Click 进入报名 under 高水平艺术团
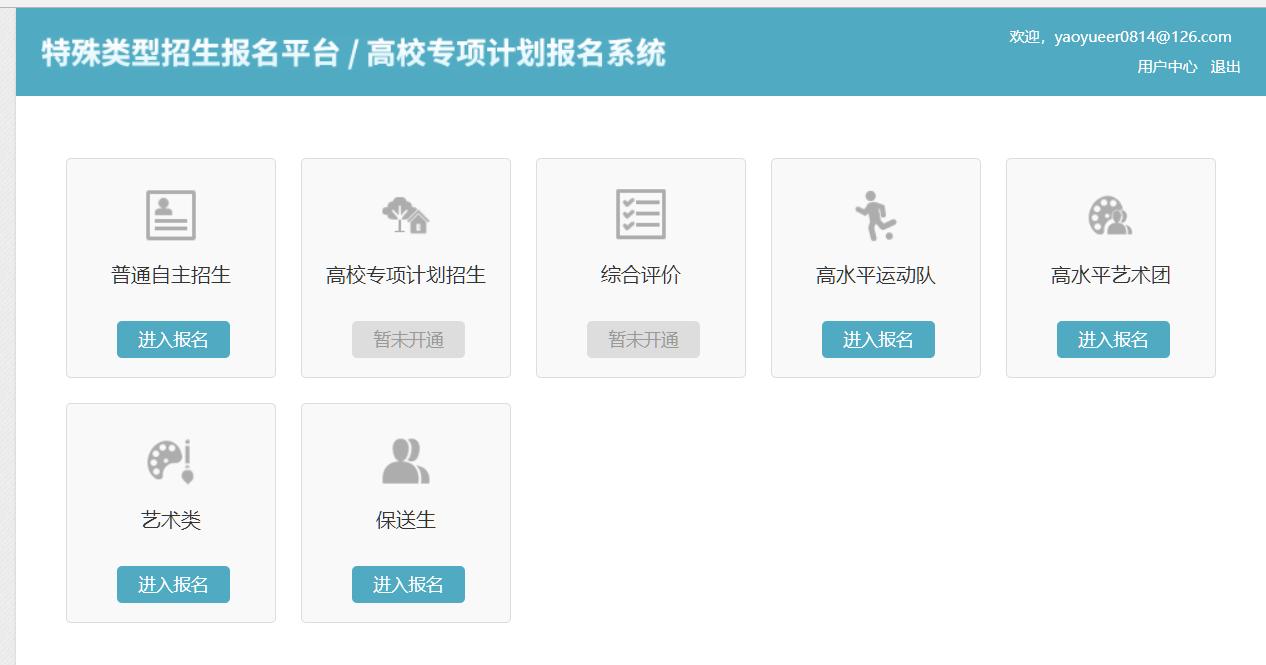 click(1113, 339)
